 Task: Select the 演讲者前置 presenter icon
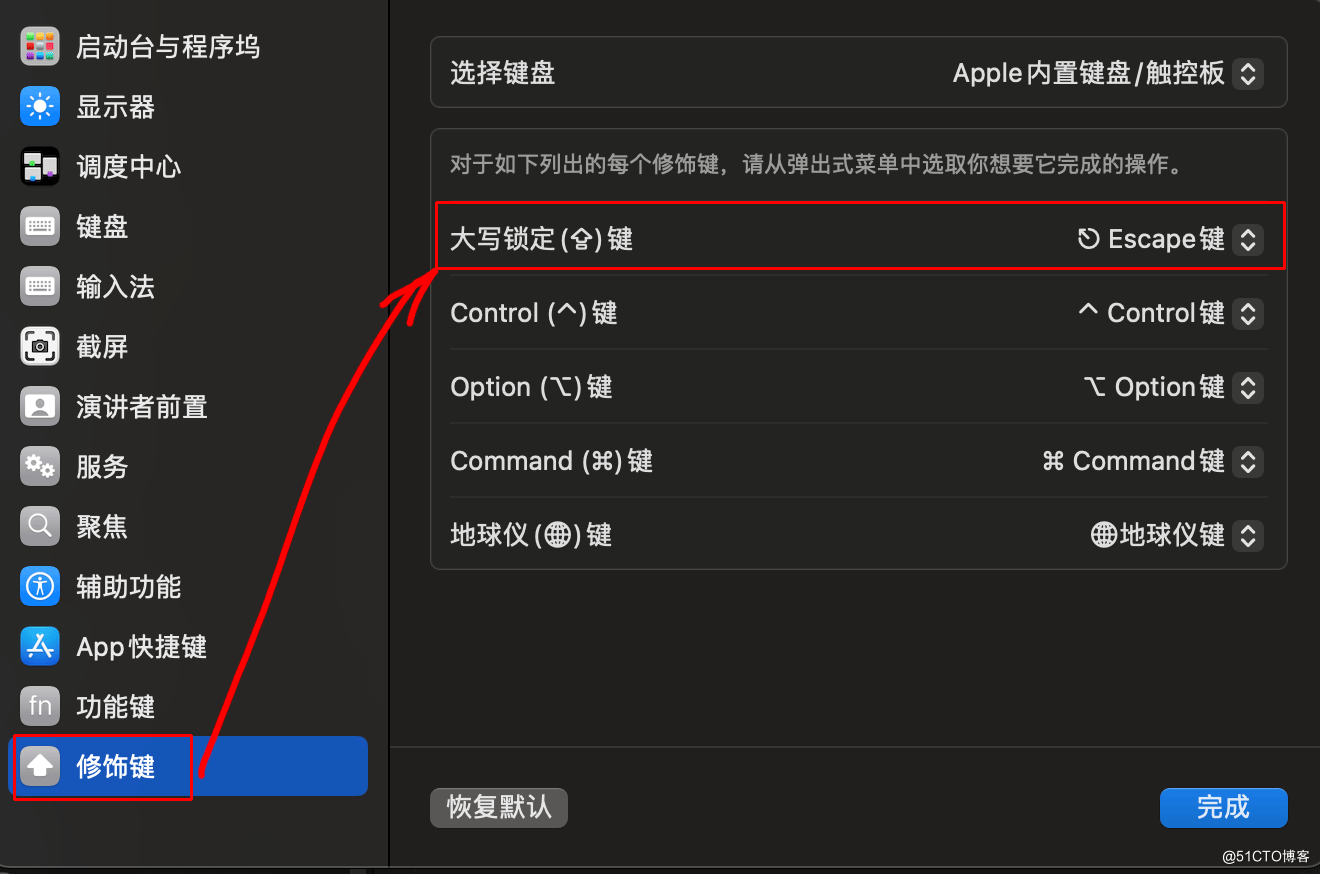tap(40, 407)
